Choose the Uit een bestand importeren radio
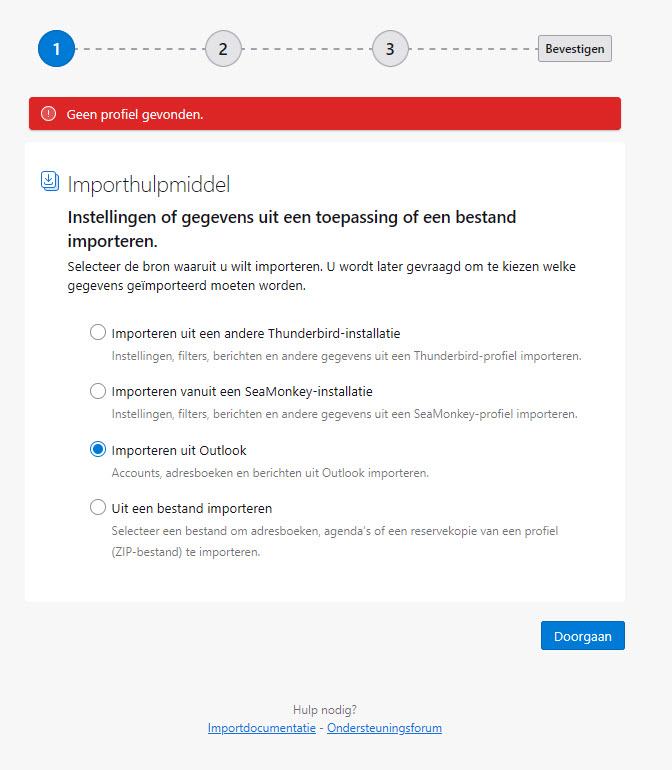This screenshot has height=770, width=672. coord(98,507)
